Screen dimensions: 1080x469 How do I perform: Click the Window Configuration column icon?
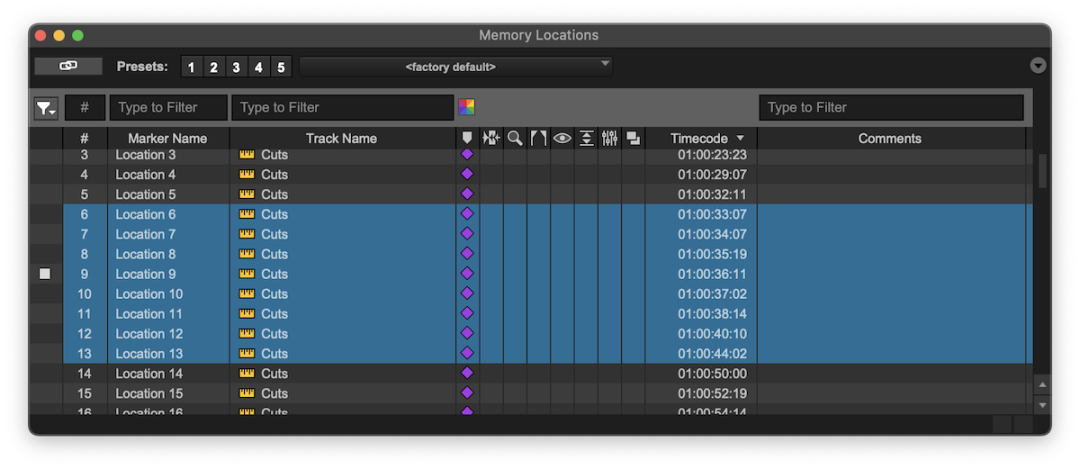pos(633,138)
